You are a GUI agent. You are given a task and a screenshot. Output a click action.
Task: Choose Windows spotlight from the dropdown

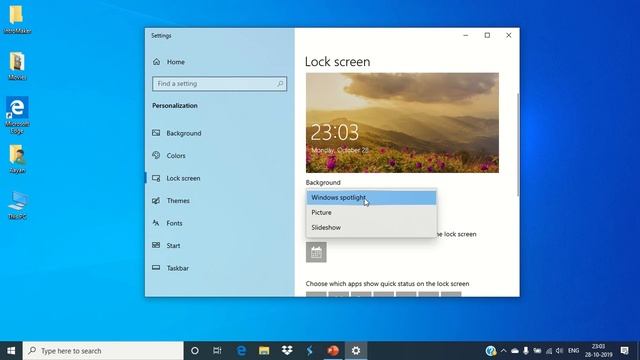pos(371,198)
